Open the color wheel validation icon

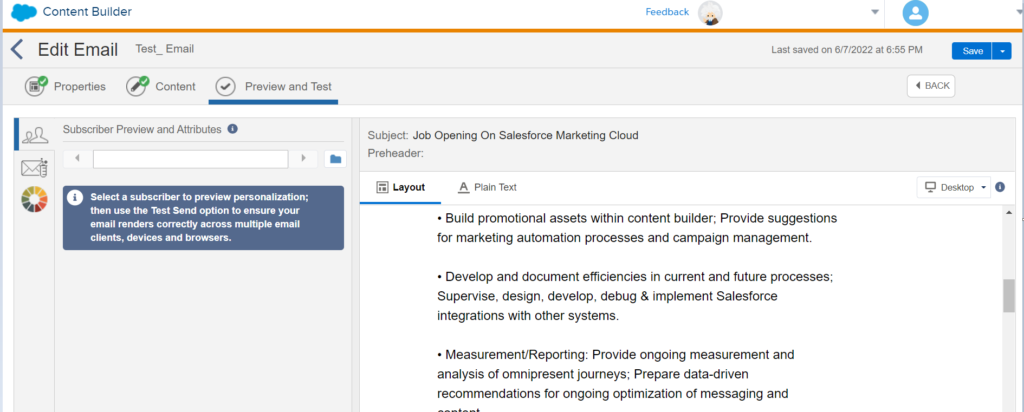click(35, 199)
